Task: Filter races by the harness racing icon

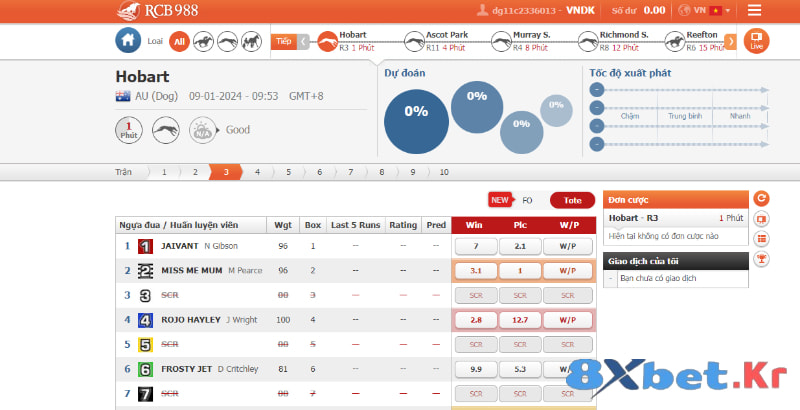Action: 252,41
